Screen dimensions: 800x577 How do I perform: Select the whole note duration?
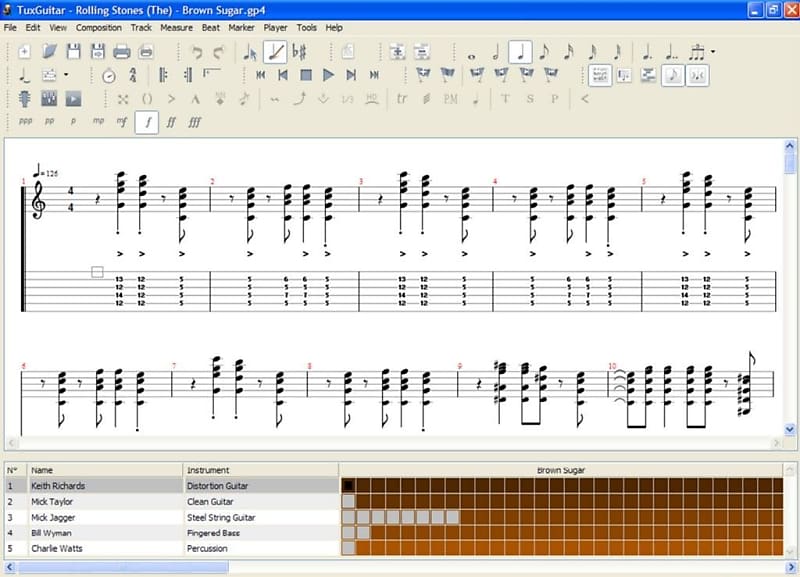(x=473, y=51)
